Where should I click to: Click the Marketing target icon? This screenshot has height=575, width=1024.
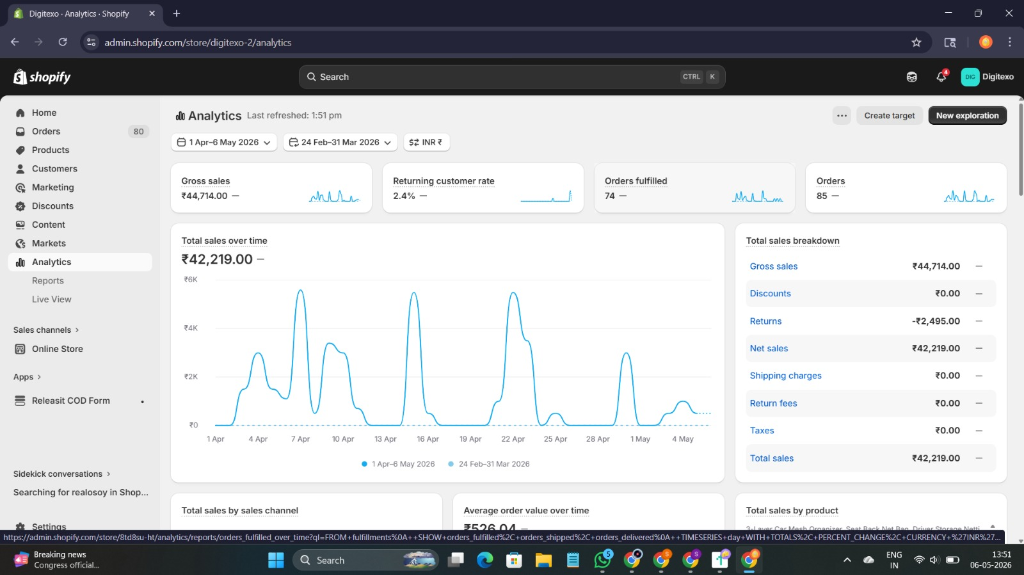click(x=20, y=188)
